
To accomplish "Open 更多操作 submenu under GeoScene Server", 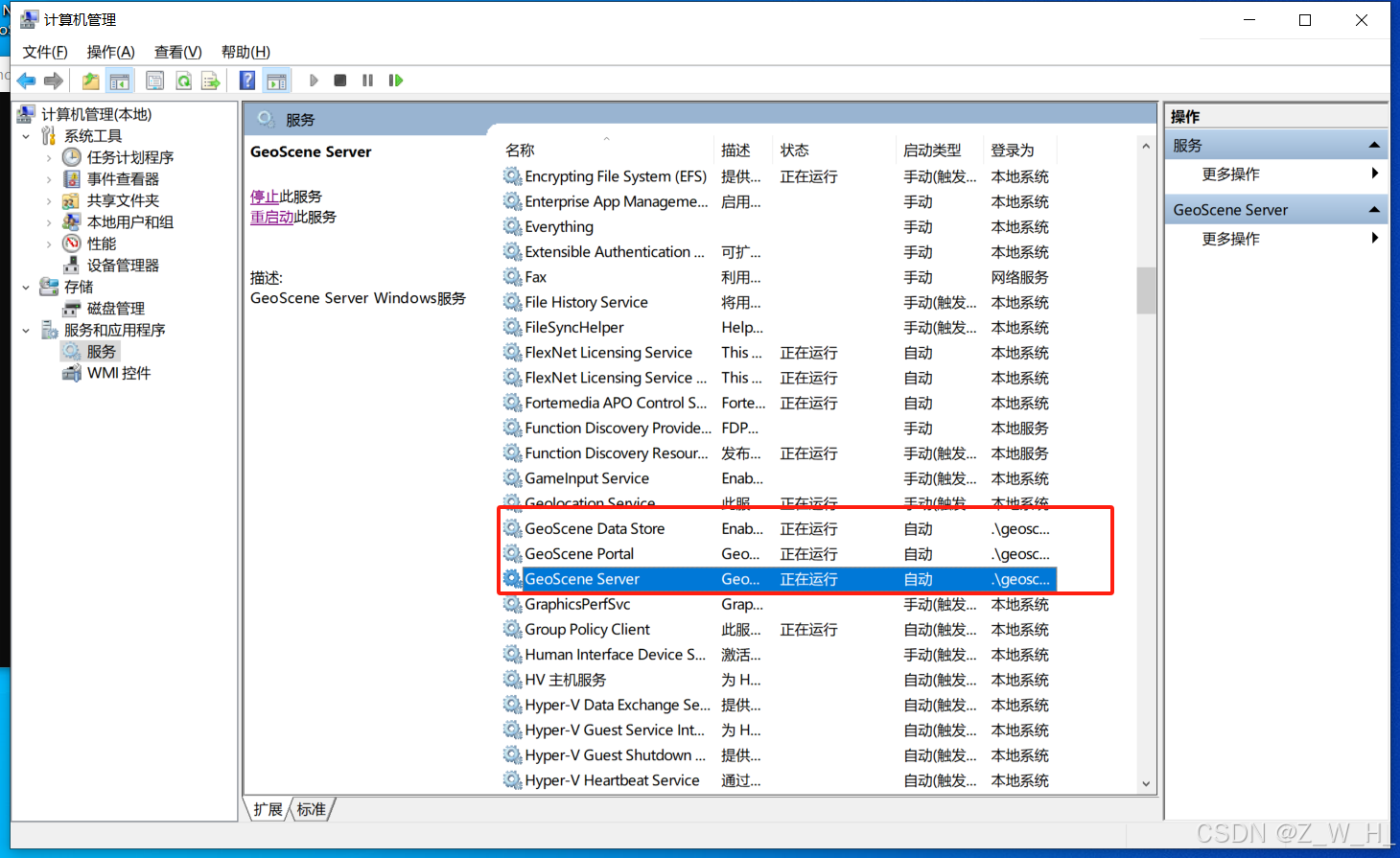I will pos(1275,238).
